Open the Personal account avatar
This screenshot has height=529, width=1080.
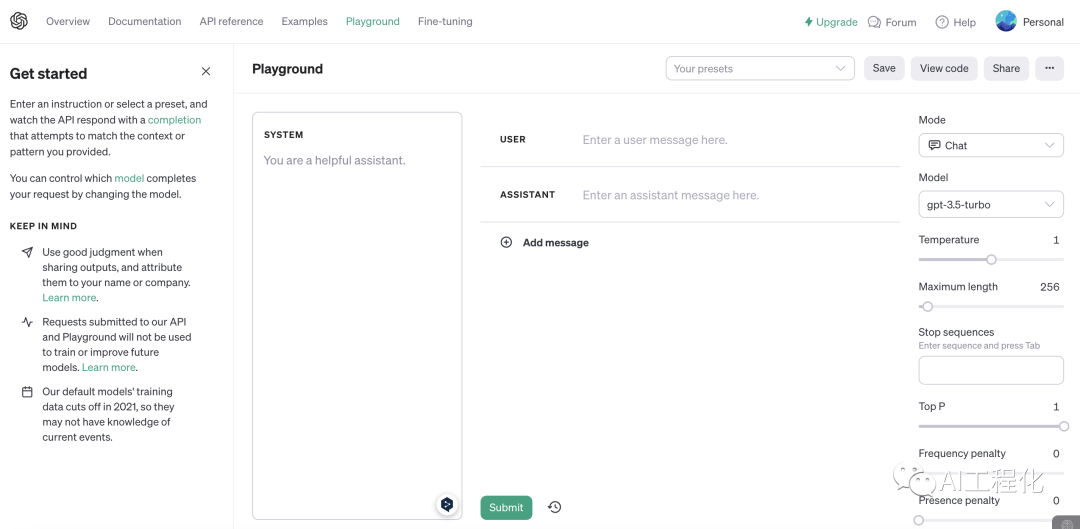1006,21
